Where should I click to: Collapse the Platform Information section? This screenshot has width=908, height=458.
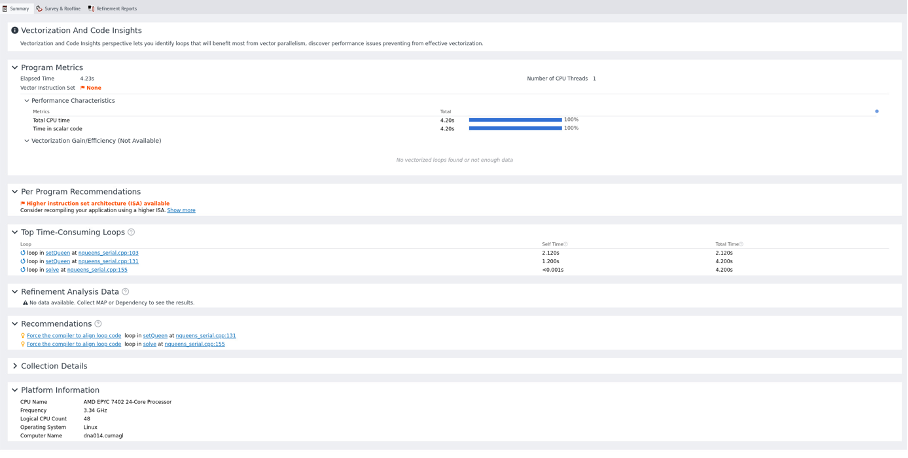[x=14, y=390]
